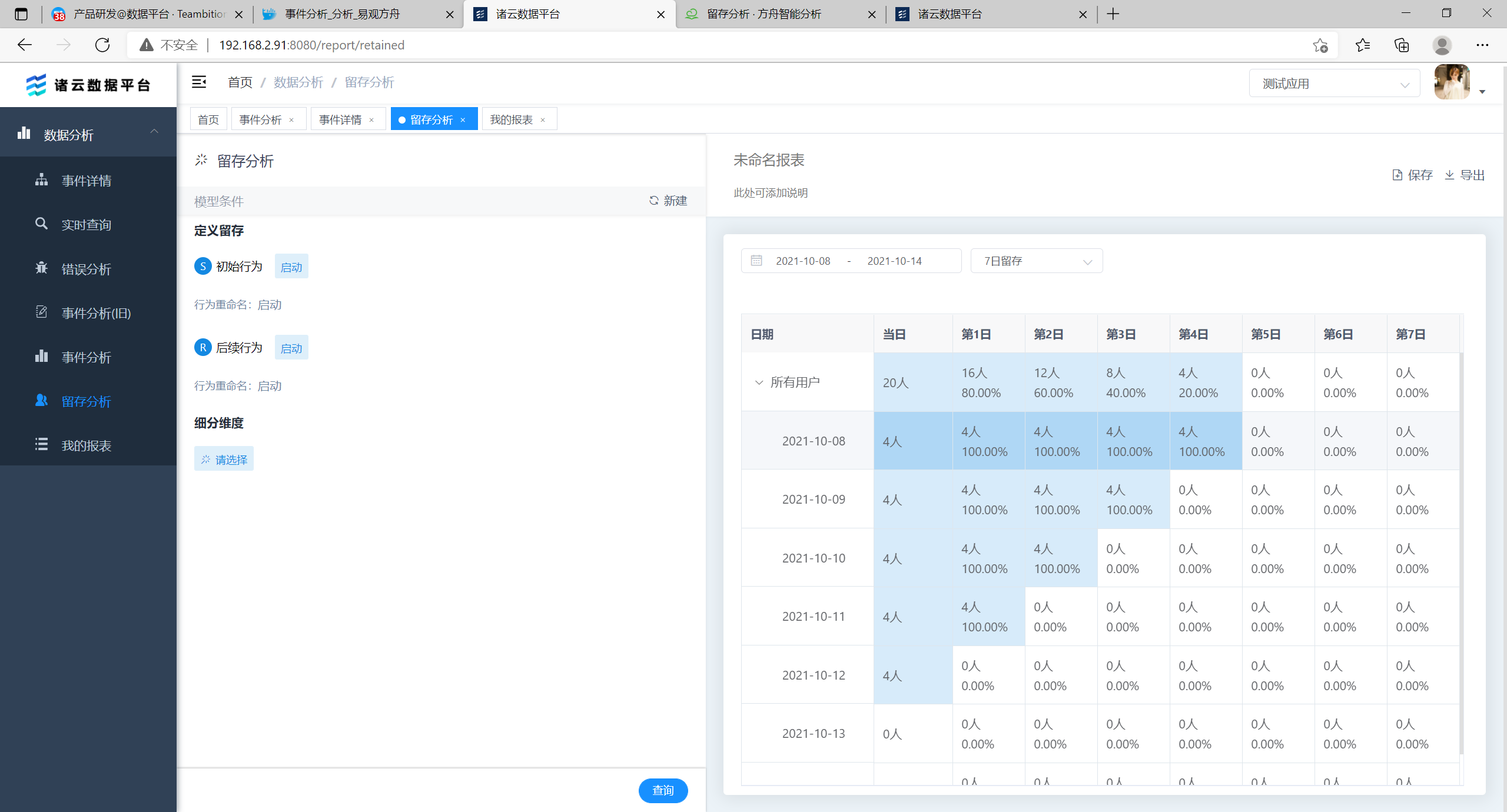Click the 查询 query button
Screen dimensions: 1507x812
pyautogui.click(x=663, y=790)
